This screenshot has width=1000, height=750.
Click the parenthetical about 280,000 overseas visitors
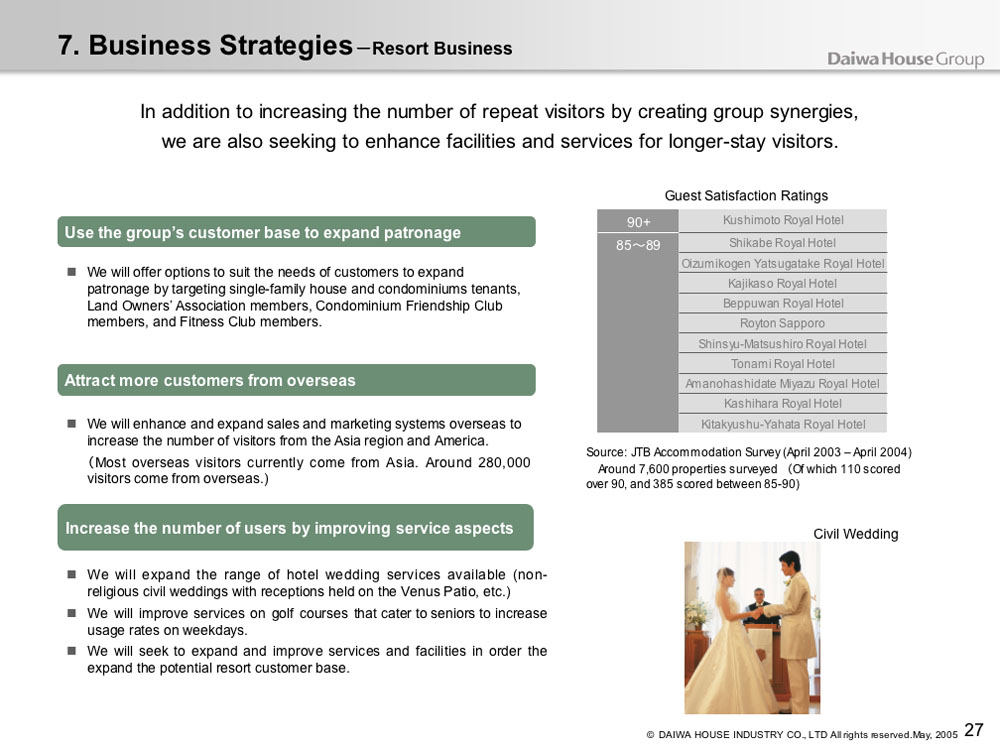tap(309, 470)
